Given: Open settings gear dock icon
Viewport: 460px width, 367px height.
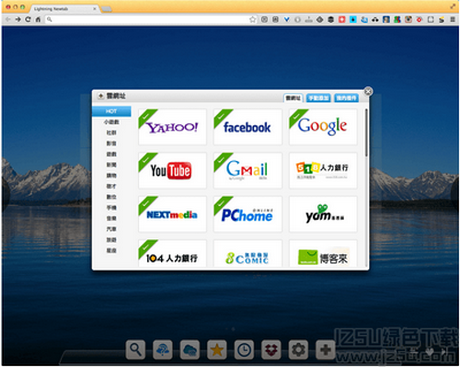Looking at the screenshot, I should (x=298, y=350).
